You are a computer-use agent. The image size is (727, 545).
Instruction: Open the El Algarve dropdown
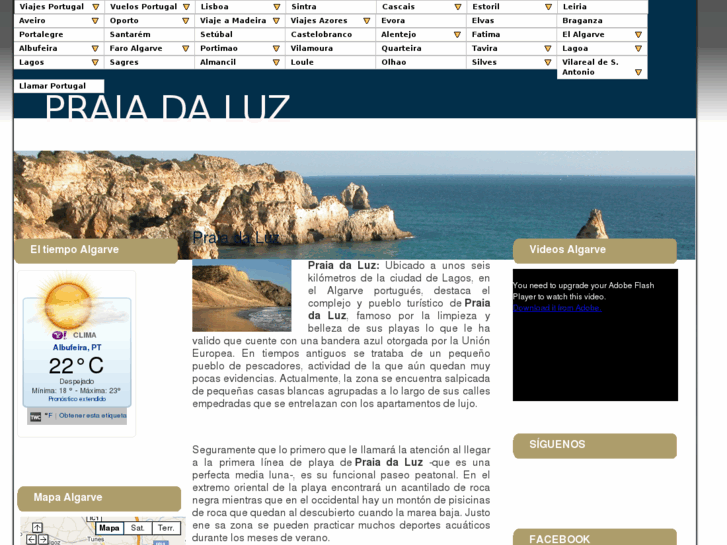[x=638, y=35]
